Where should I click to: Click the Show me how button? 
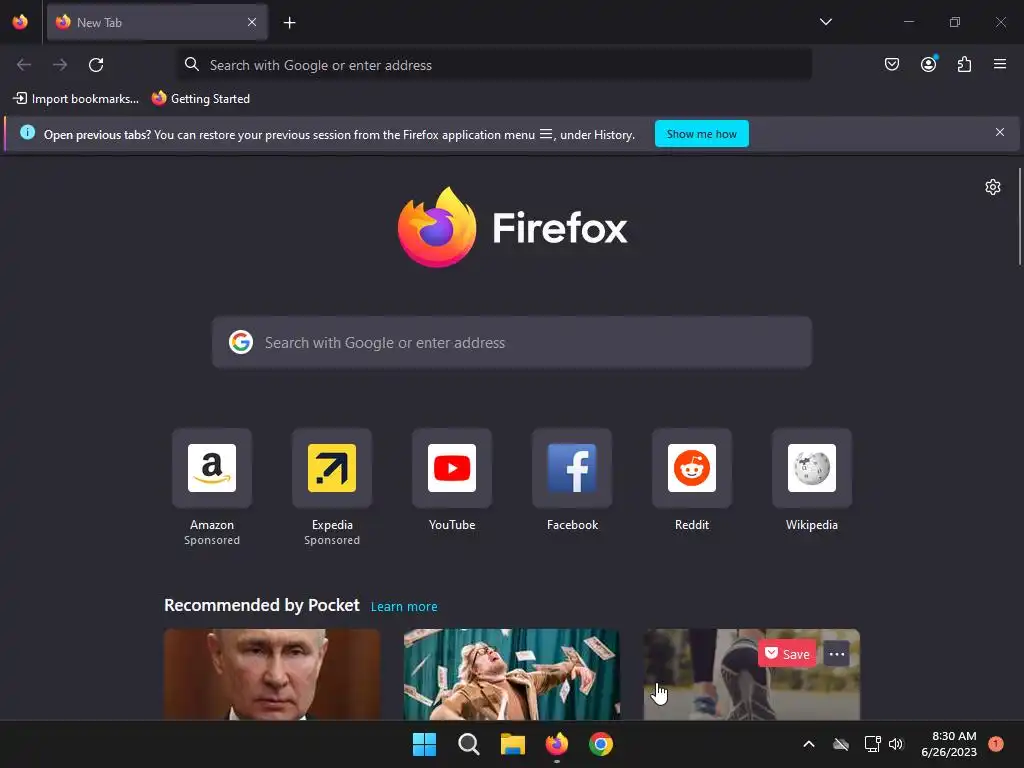click(701, 134)
